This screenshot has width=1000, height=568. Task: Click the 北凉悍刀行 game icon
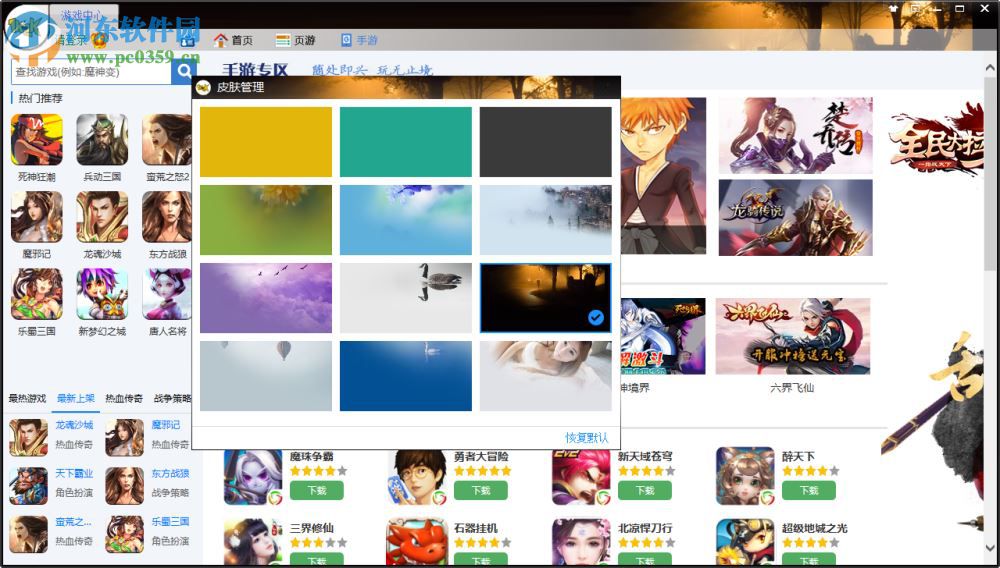coord(581,543)
